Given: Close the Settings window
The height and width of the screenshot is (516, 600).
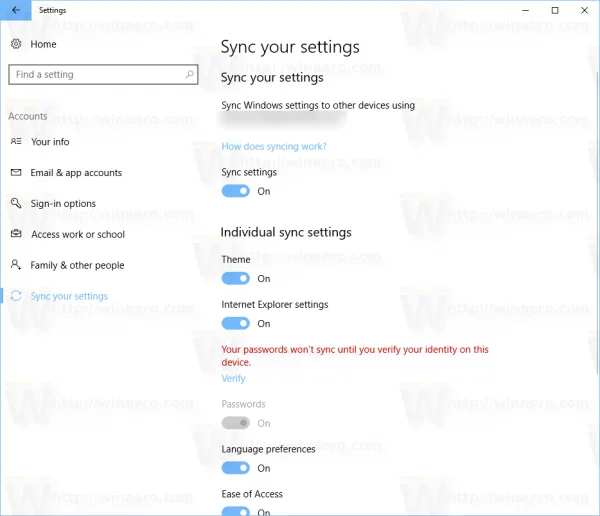Looking at the screenshot, I should click(584, 10).
